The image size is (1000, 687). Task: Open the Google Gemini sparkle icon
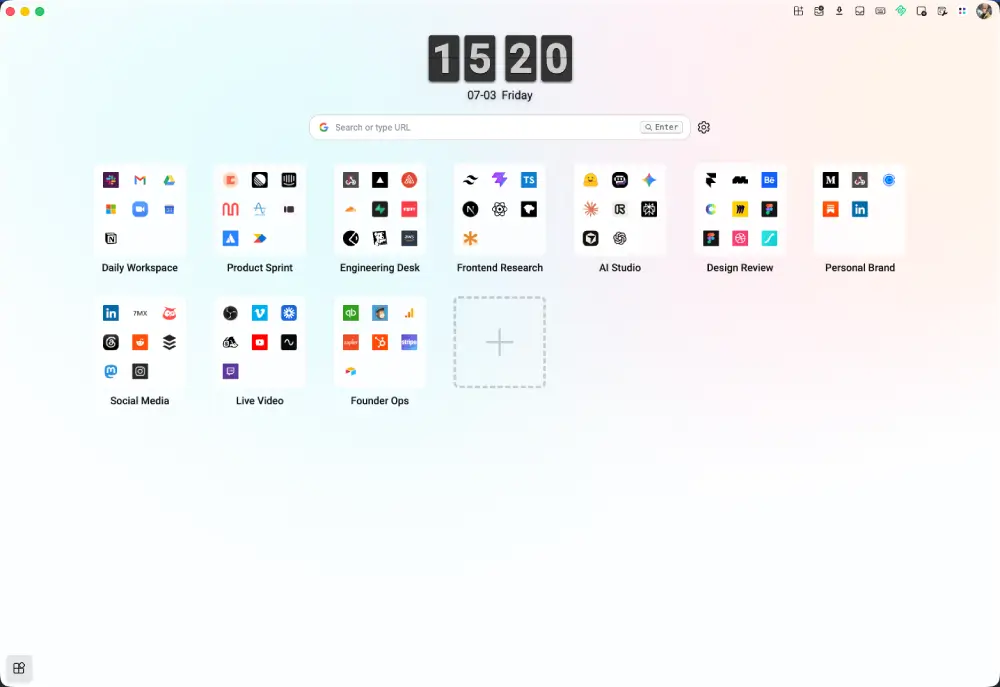pyautogui.click(x=649, y=181)
